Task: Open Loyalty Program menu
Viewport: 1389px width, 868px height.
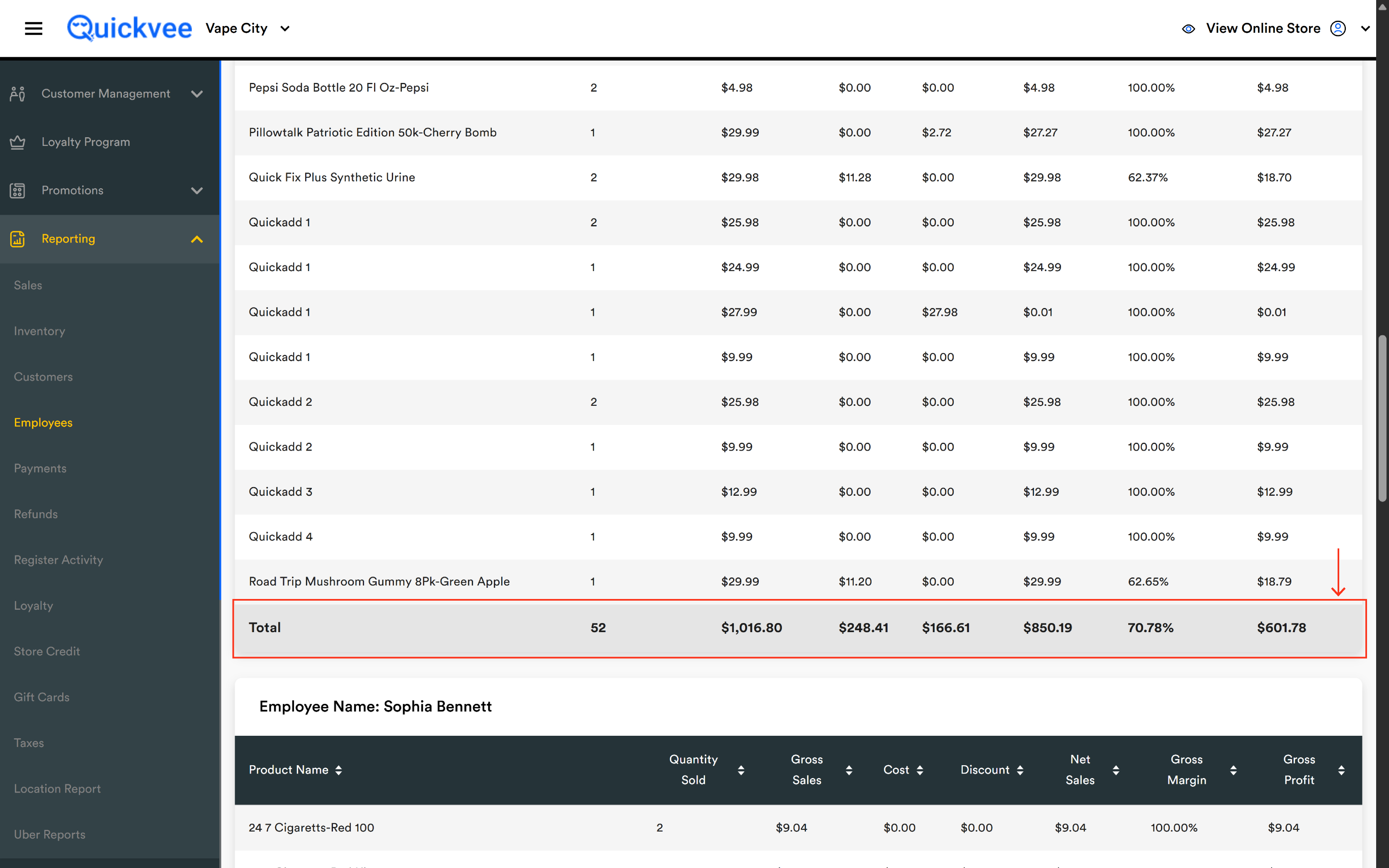Action: pyautogui.click(x=85, y=142)
